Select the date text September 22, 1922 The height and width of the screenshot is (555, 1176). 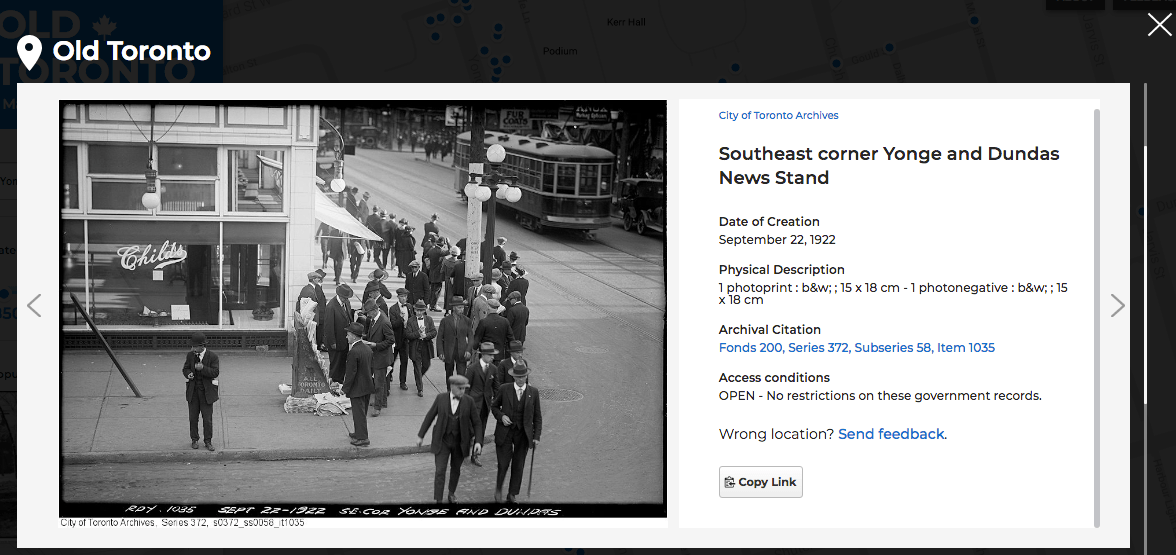(x=777, y=240)
